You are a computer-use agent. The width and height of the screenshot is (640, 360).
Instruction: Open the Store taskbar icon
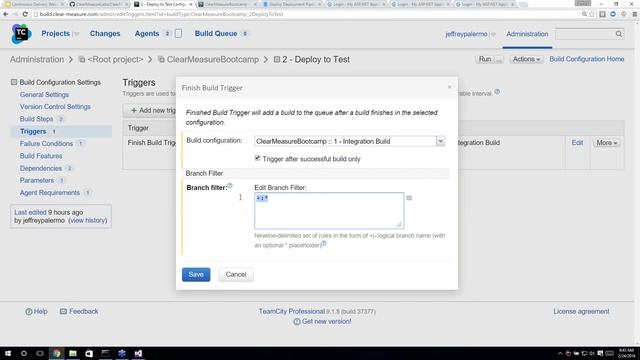(x=89, y=353)
